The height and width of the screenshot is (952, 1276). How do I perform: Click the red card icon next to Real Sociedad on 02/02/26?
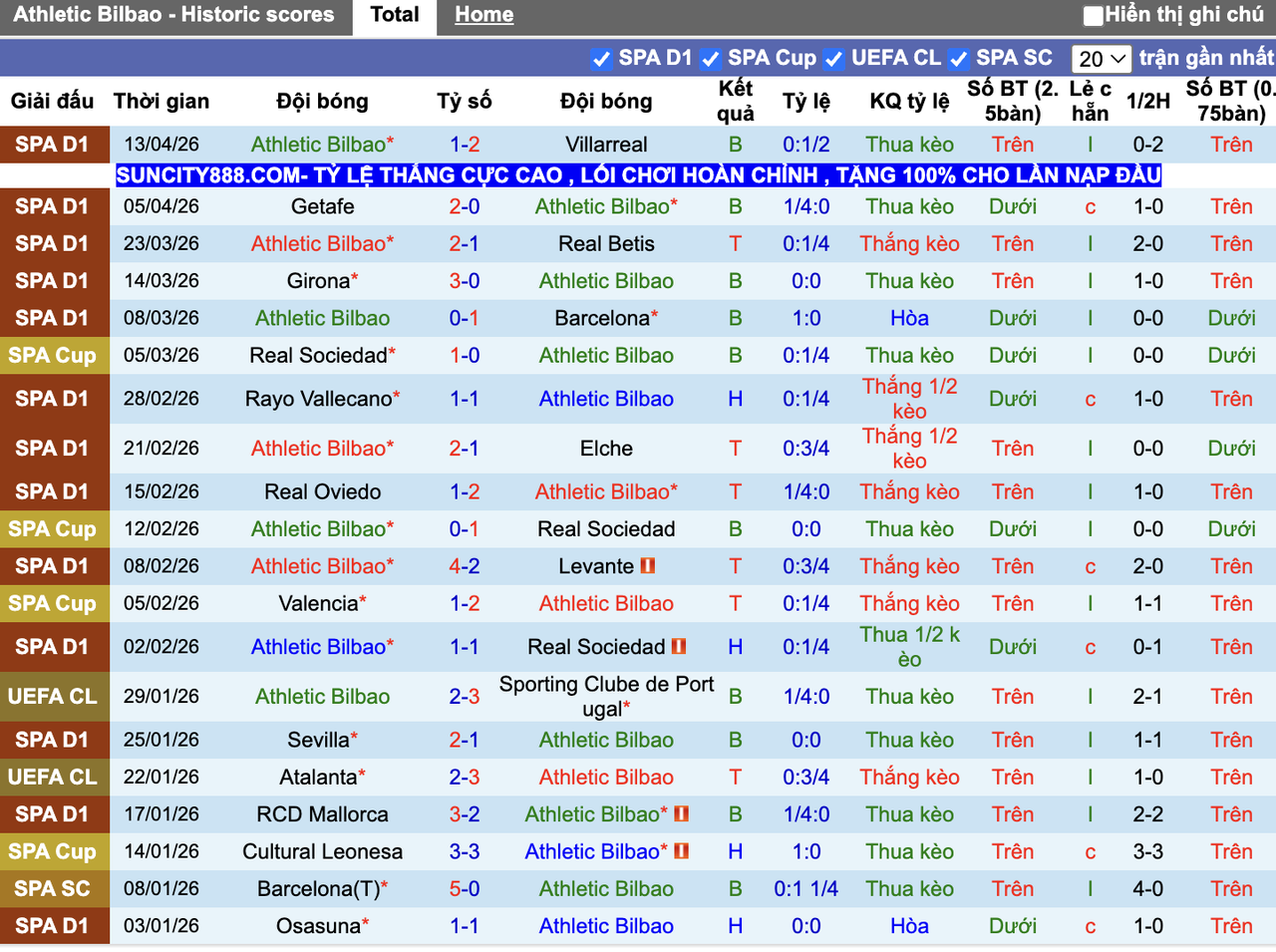coord(679,646)
